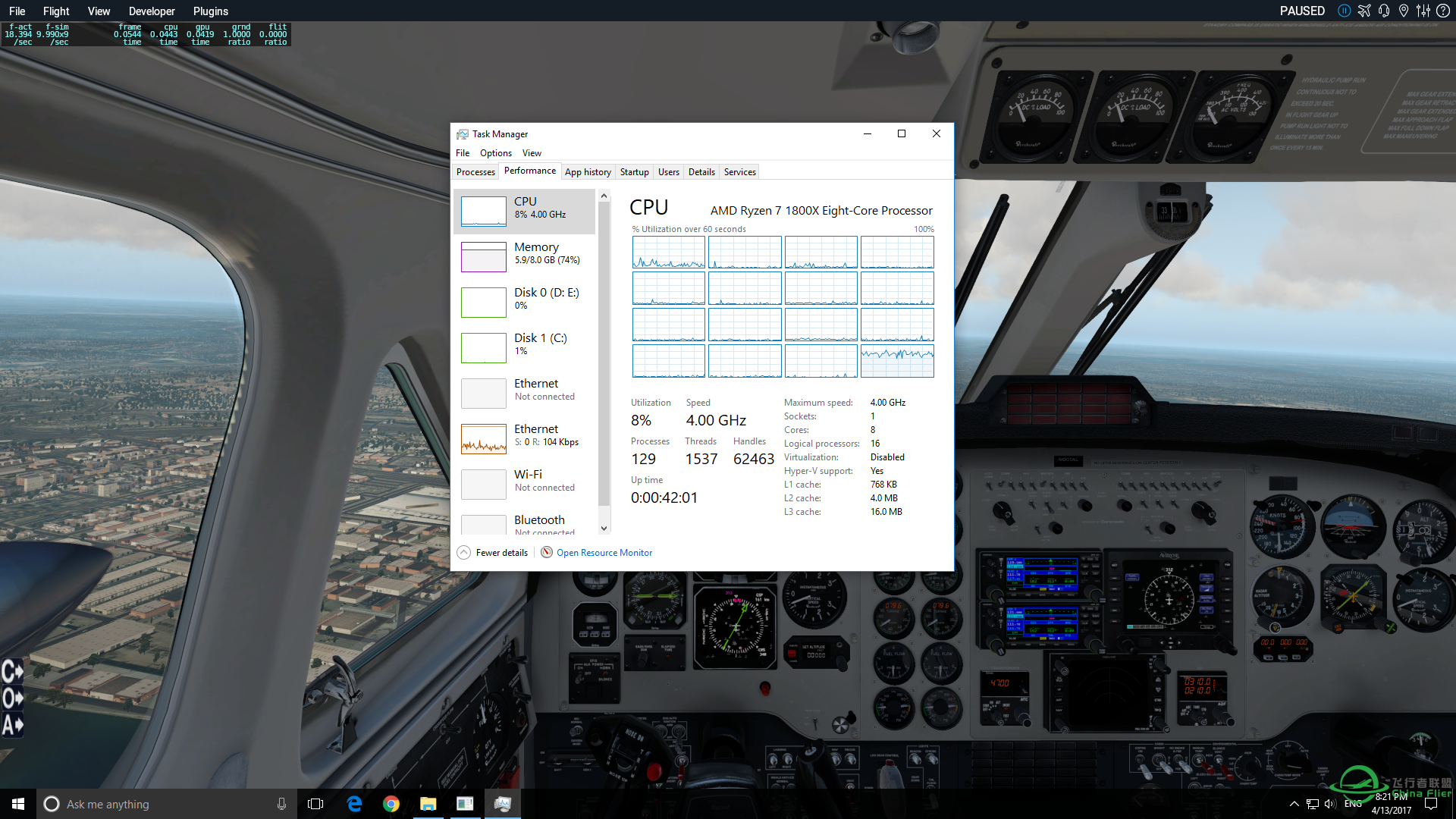Open the Windows Start menu

click(x=18, y=804)
